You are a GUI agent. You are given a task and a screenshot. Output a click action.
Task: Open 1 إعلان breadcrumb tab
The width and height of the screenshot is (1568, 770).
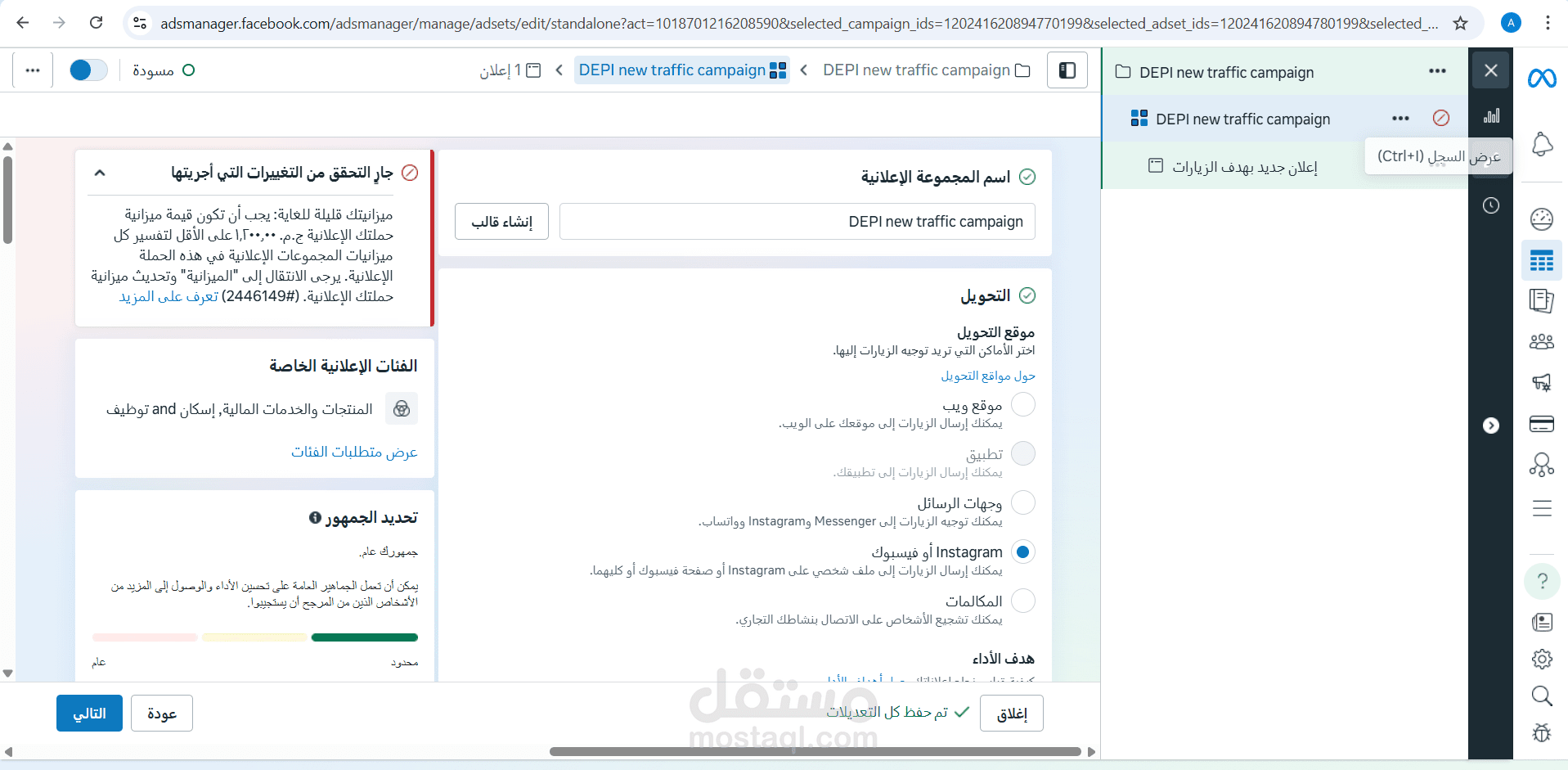point(510,70)
